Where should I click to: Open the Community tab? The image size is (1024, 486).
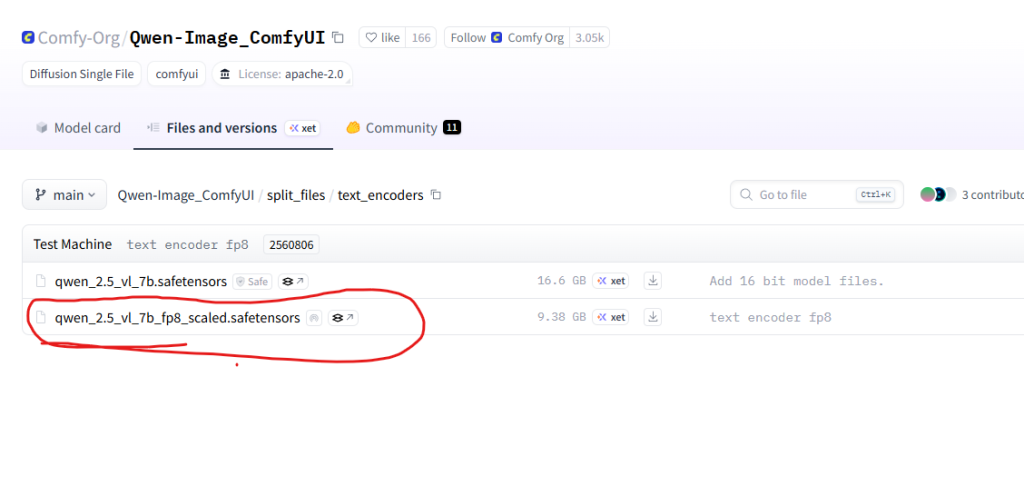[401, 128]
